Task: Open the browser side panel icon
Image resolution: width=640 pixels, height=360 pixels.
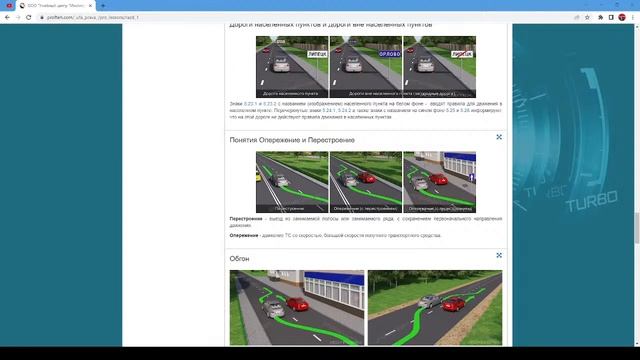Action: point(611,18)
